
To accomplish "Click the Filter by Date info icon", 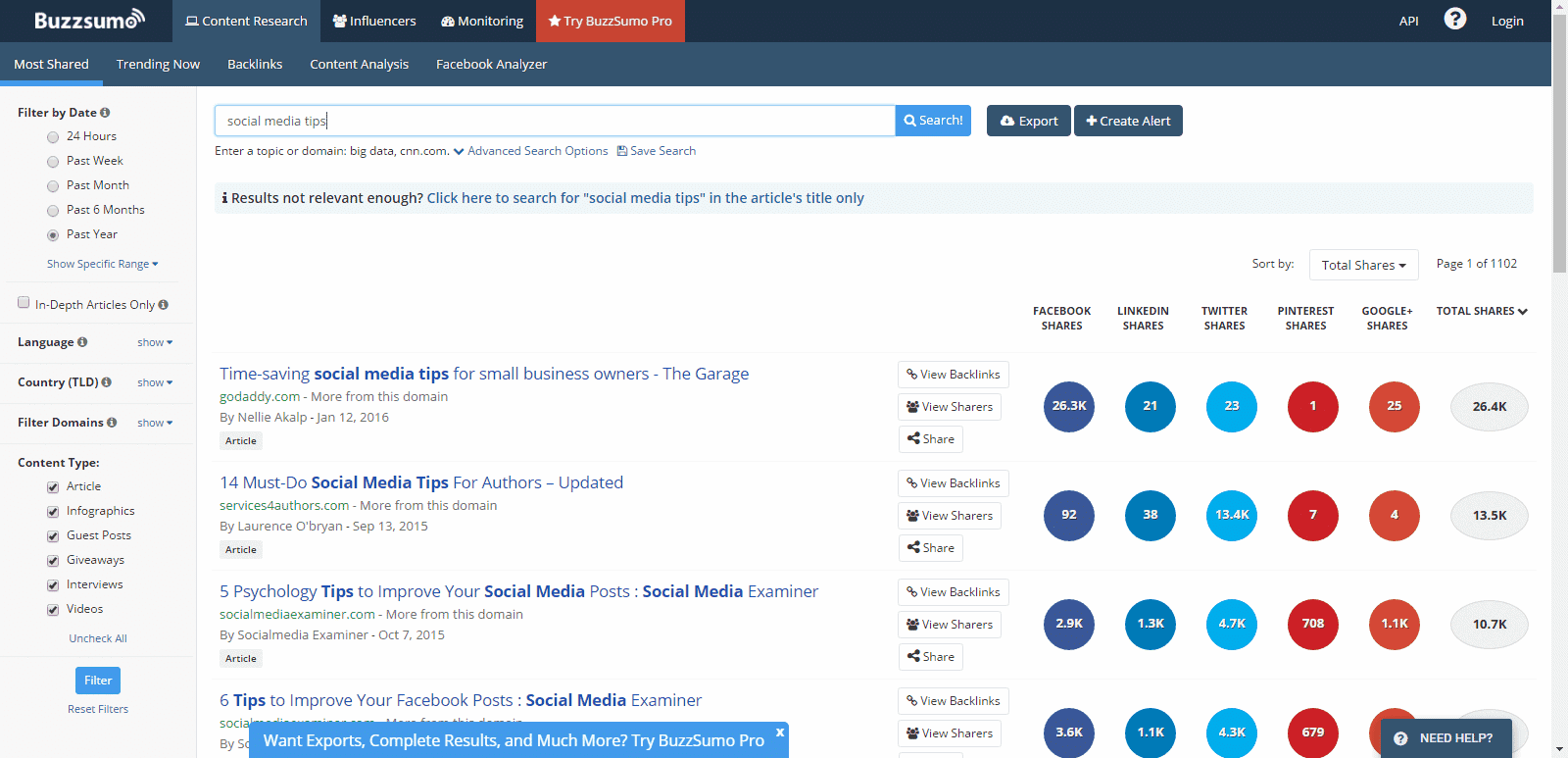I will coord(105,113).
